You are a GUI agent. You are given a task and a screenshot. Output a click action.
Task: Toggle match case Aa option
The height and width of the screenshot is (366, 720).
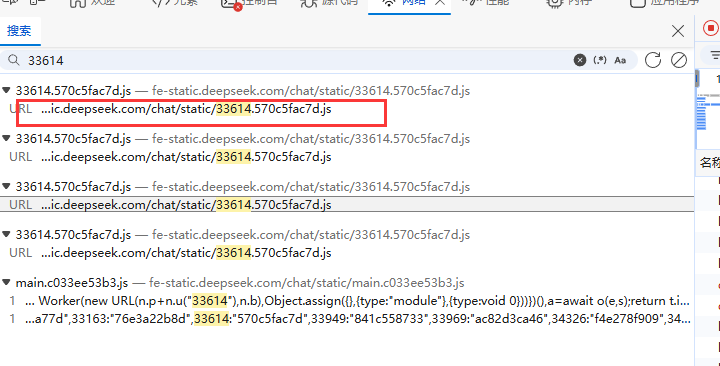pyautogui.click(x=620, y=60)
